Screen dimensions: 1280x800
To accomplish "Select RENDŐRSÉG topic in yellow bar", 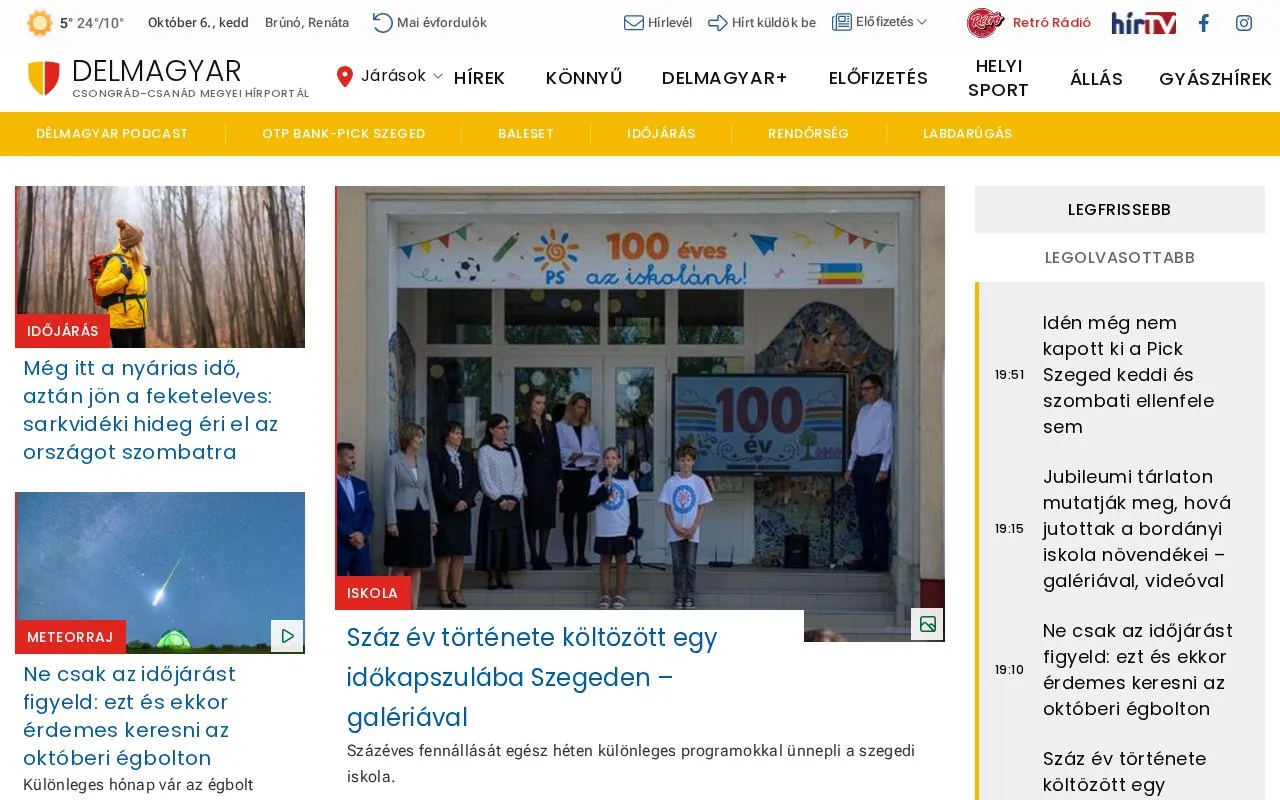I will 808,134.
